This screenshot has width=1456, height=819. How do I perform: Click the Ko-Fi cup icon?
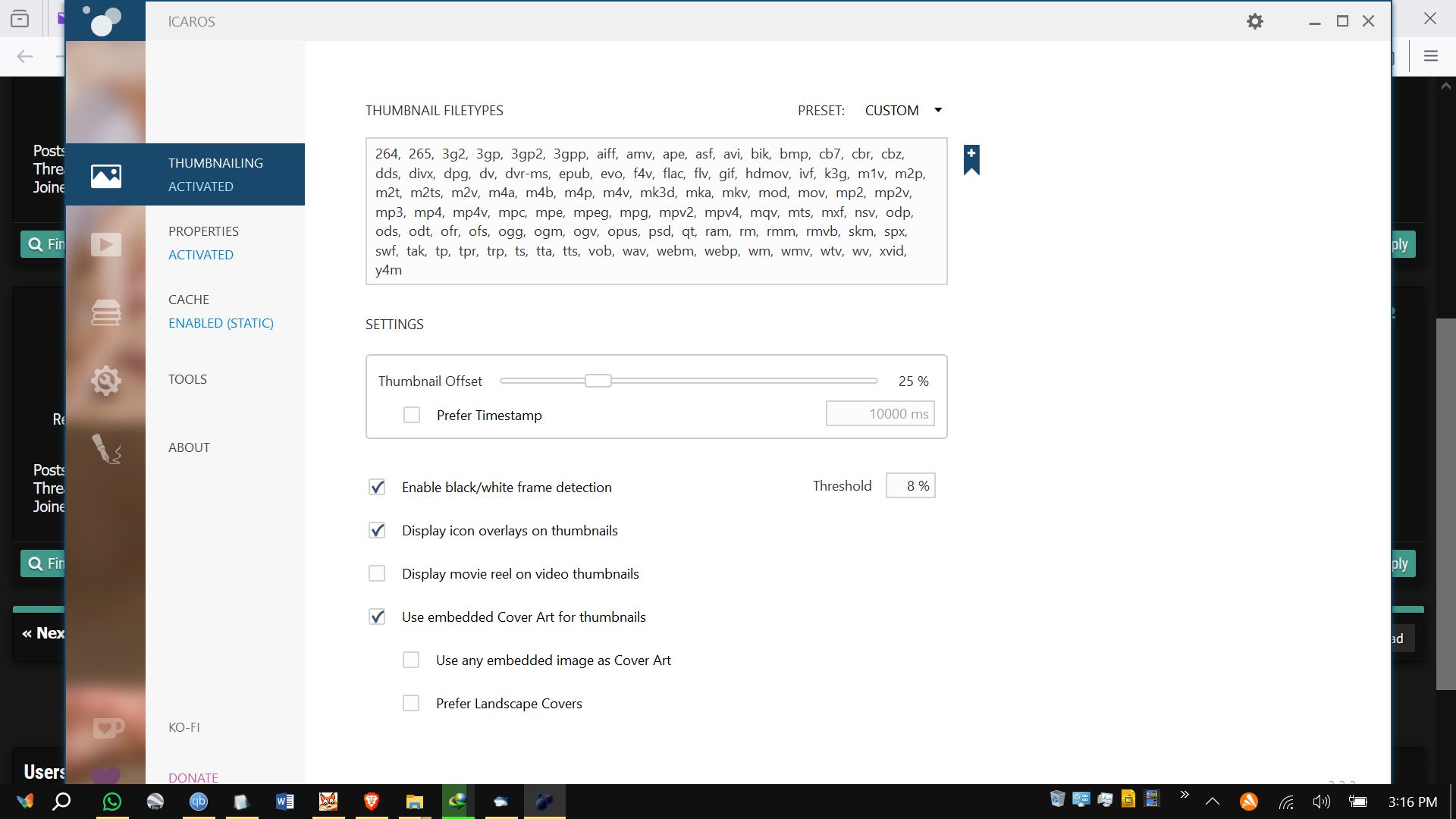point(107,728)
